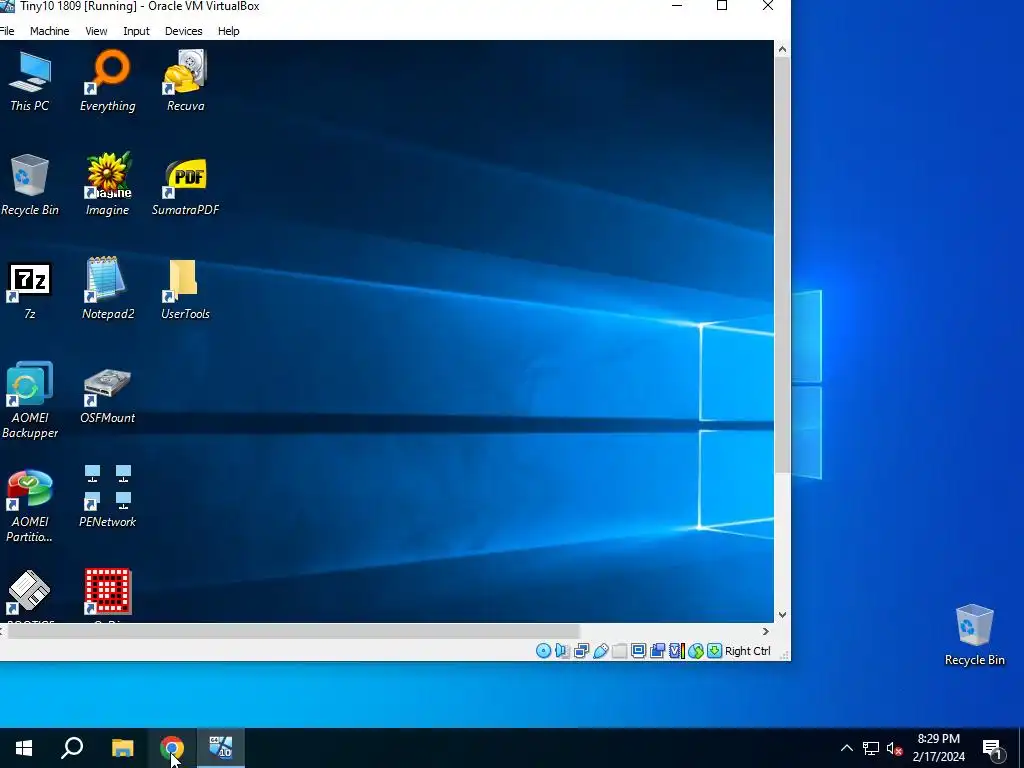1024x768 pixels.
Task: Open the Help menu
Action: point(229,31)
